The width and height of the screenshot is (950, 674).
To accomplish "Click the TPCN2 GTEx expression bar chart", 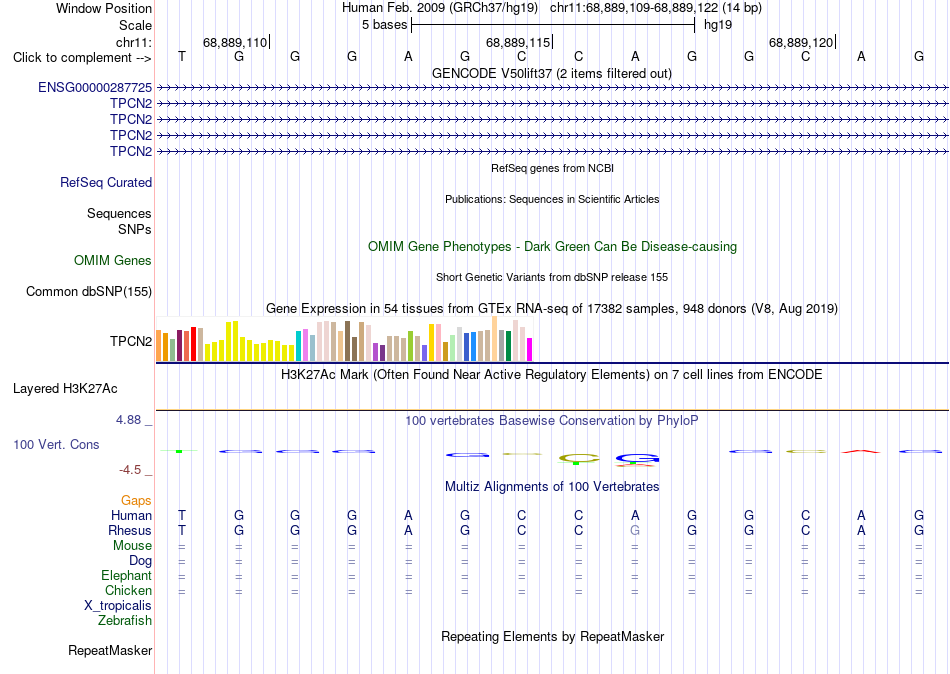I will coord(344,339).
